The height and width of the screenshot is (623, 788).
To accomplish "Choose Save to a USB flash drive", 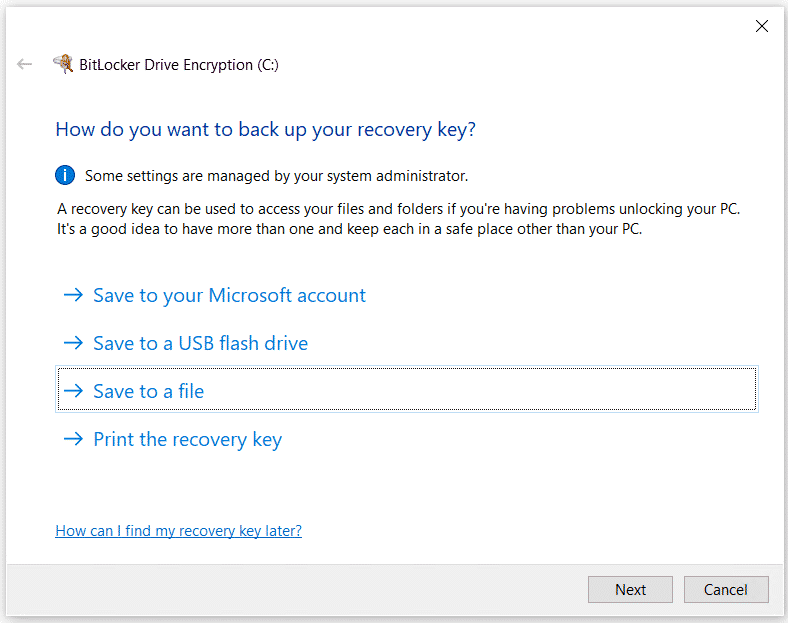I will click(x=201, y=343).
